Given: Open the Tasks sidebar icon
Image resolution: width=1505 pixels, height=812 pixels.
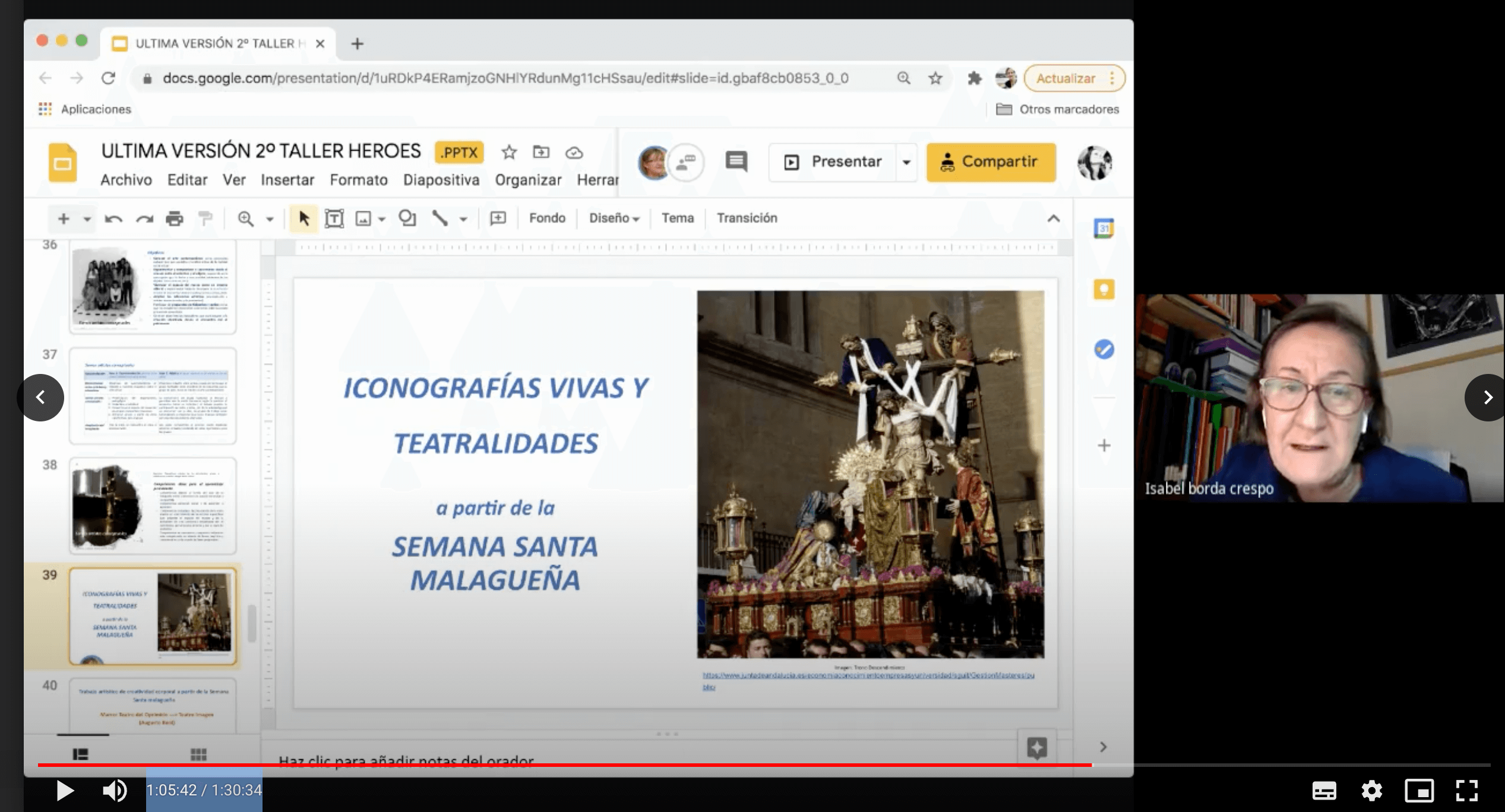Looking at the screenshot, I should pos(1104,350).
